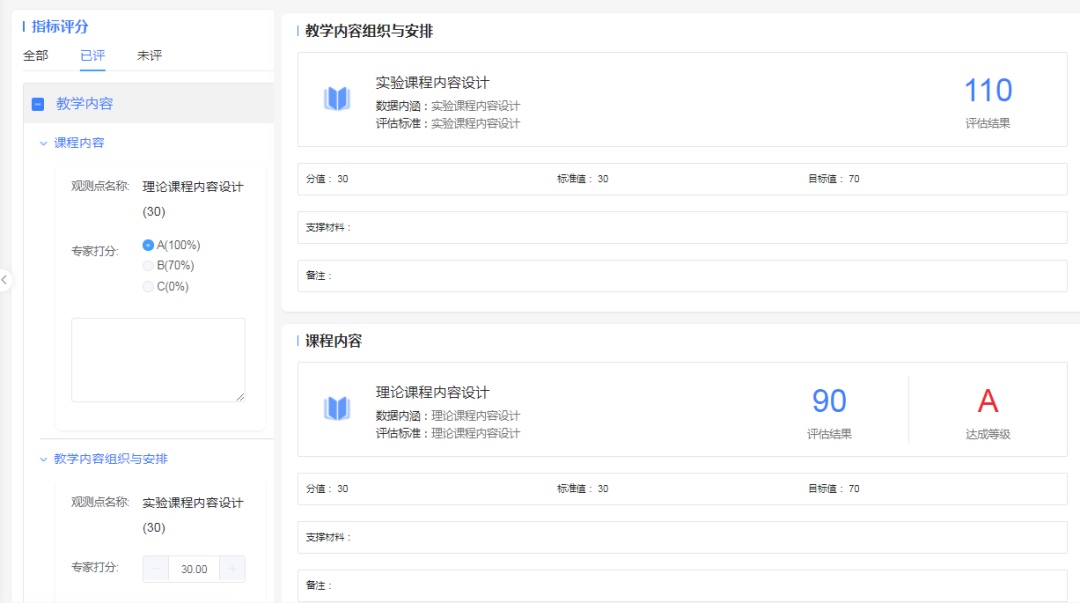Click the 实验课程内容设计 card title
This screenshot has height=603, width=1080.
(x=432, y=83)
